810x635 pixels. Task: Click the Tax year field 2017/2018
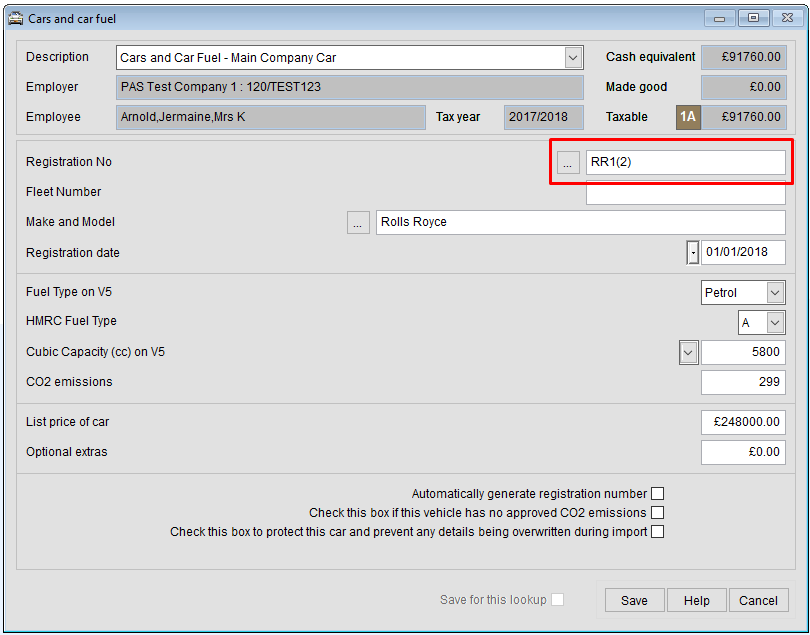click(544, 117)
